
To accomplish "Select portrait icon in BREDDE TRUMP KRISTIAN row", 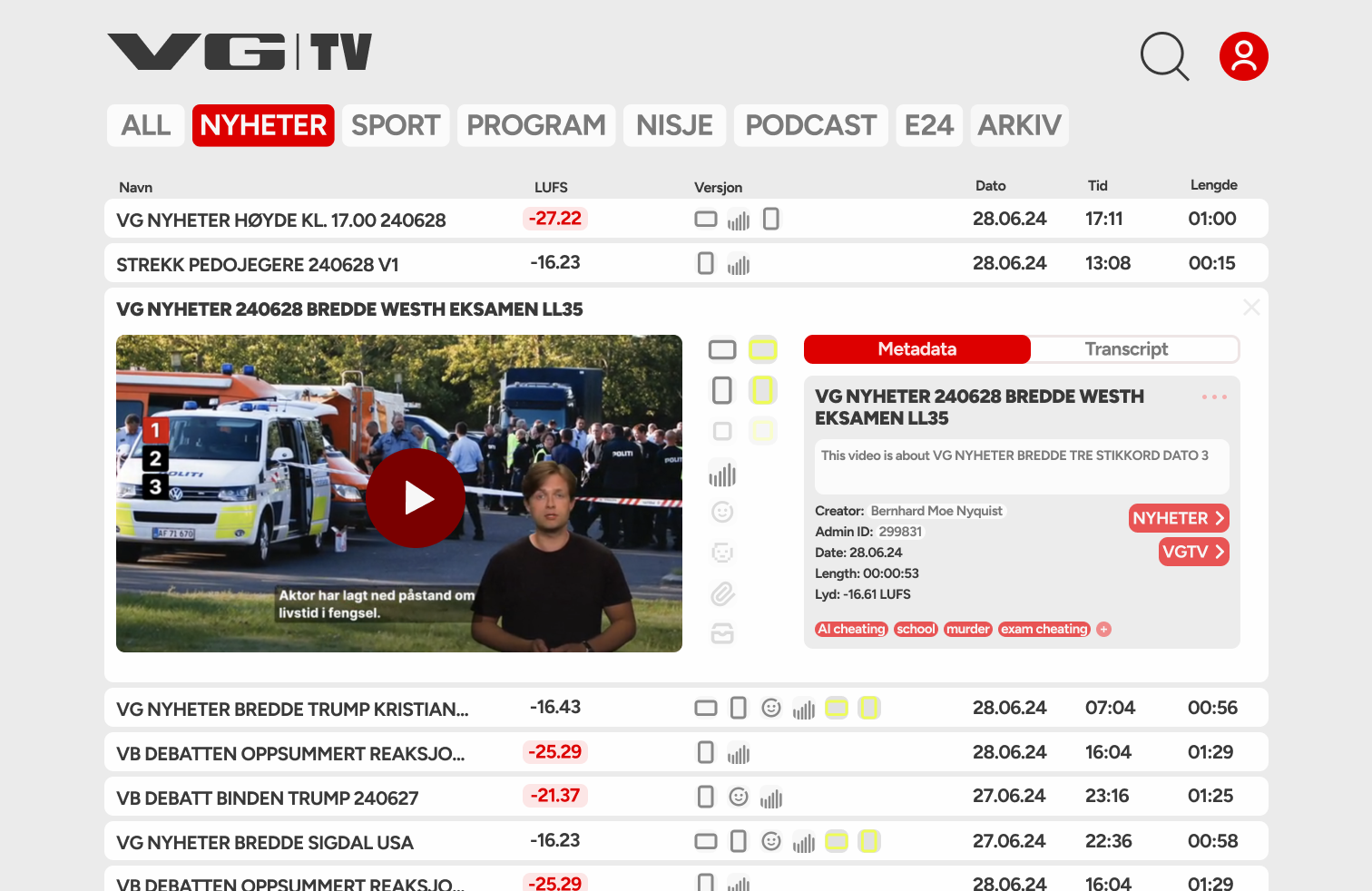I will pos(739,708).
